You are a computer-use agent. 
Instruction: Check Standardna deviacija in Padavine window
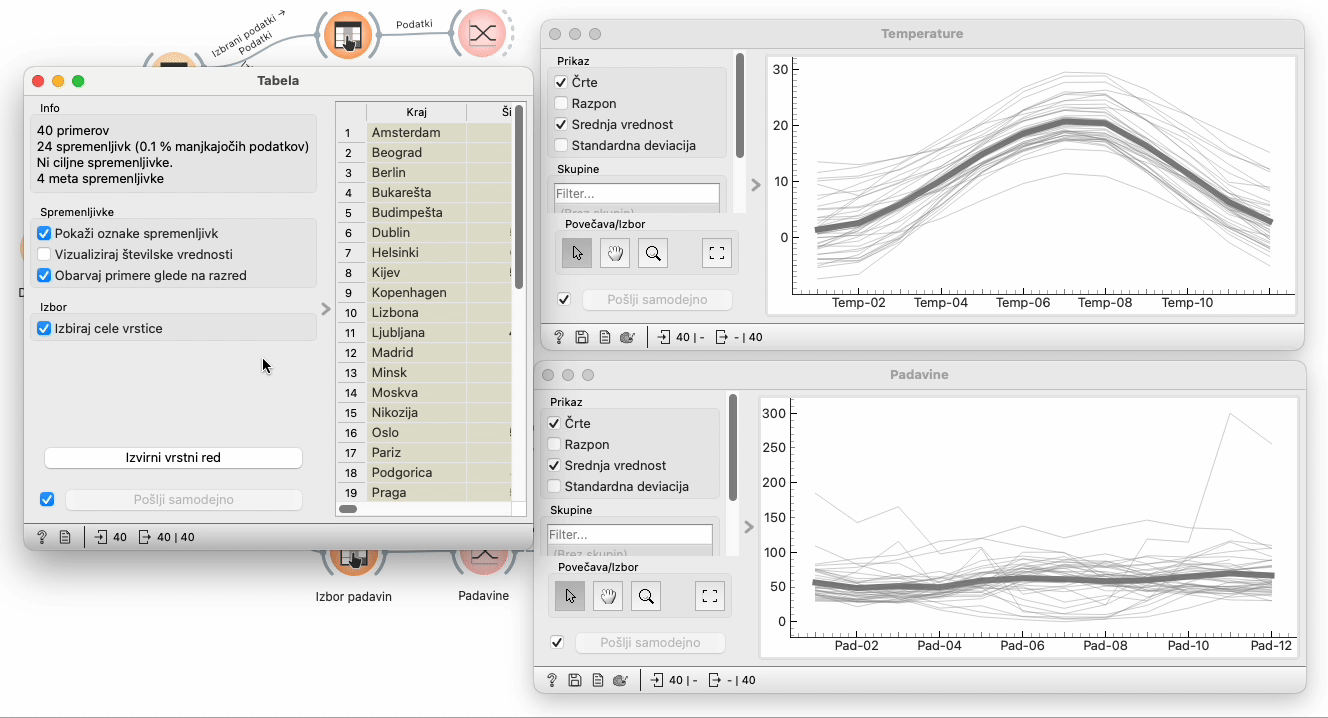[x=554, y=487]
